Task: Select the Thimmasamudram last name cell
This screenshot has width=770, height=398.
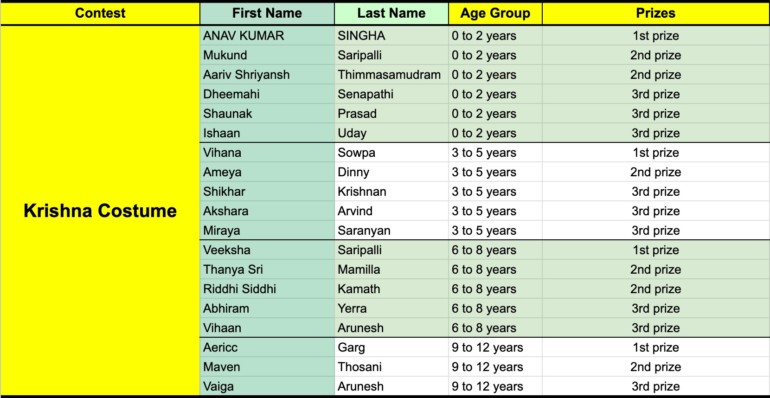Action: click(x=391, y=75)
